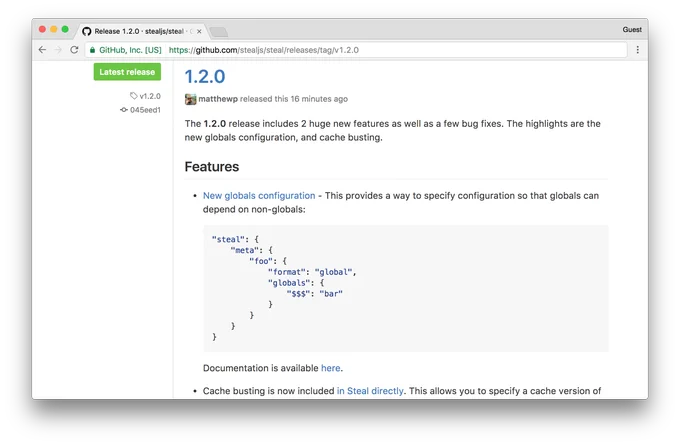Click the GitHub, Inc. [US] certificate label
Screen dimensions: 680x445
(130, 50)
